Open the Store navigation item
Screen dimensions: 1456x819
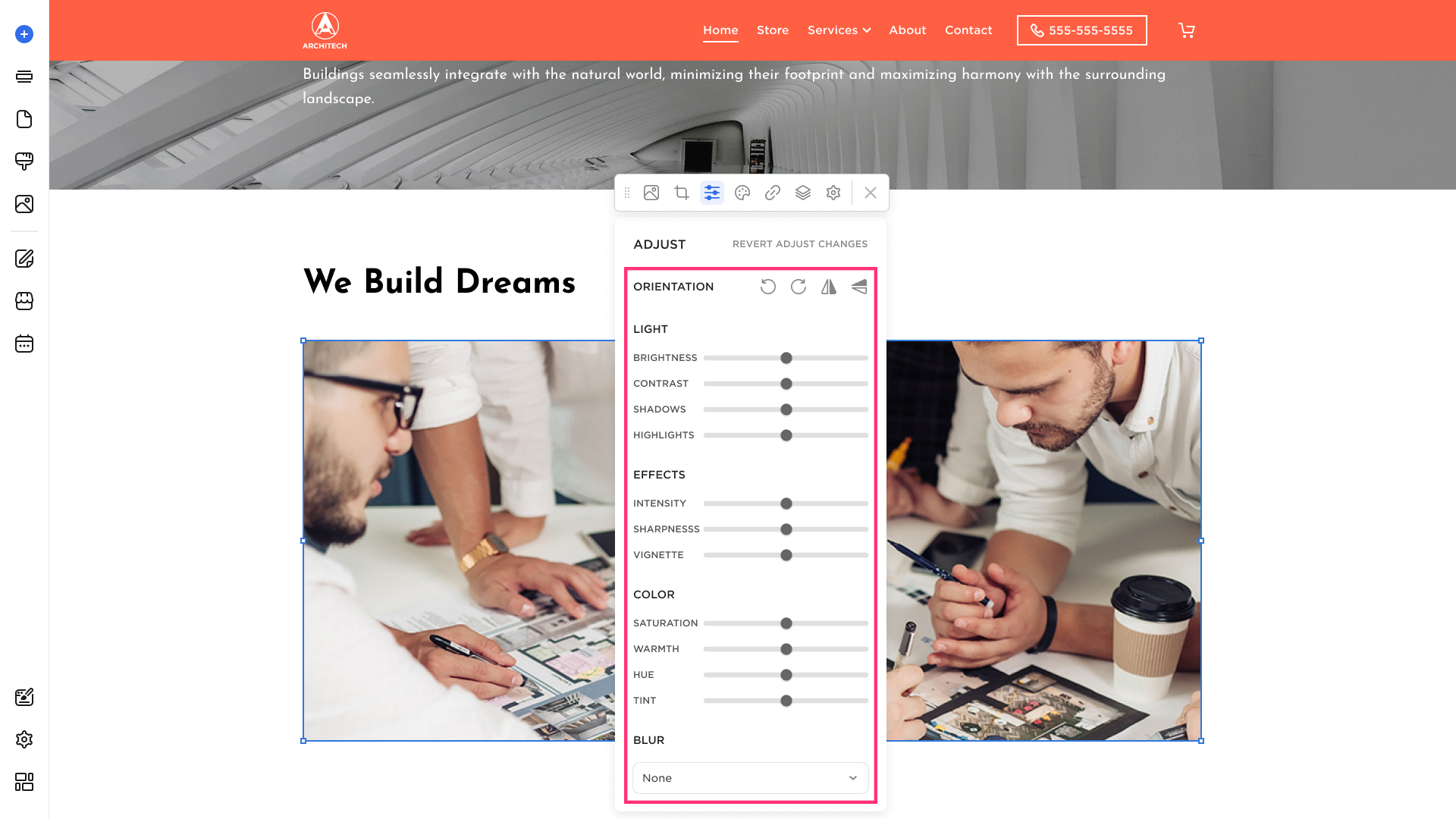(773, 30)
